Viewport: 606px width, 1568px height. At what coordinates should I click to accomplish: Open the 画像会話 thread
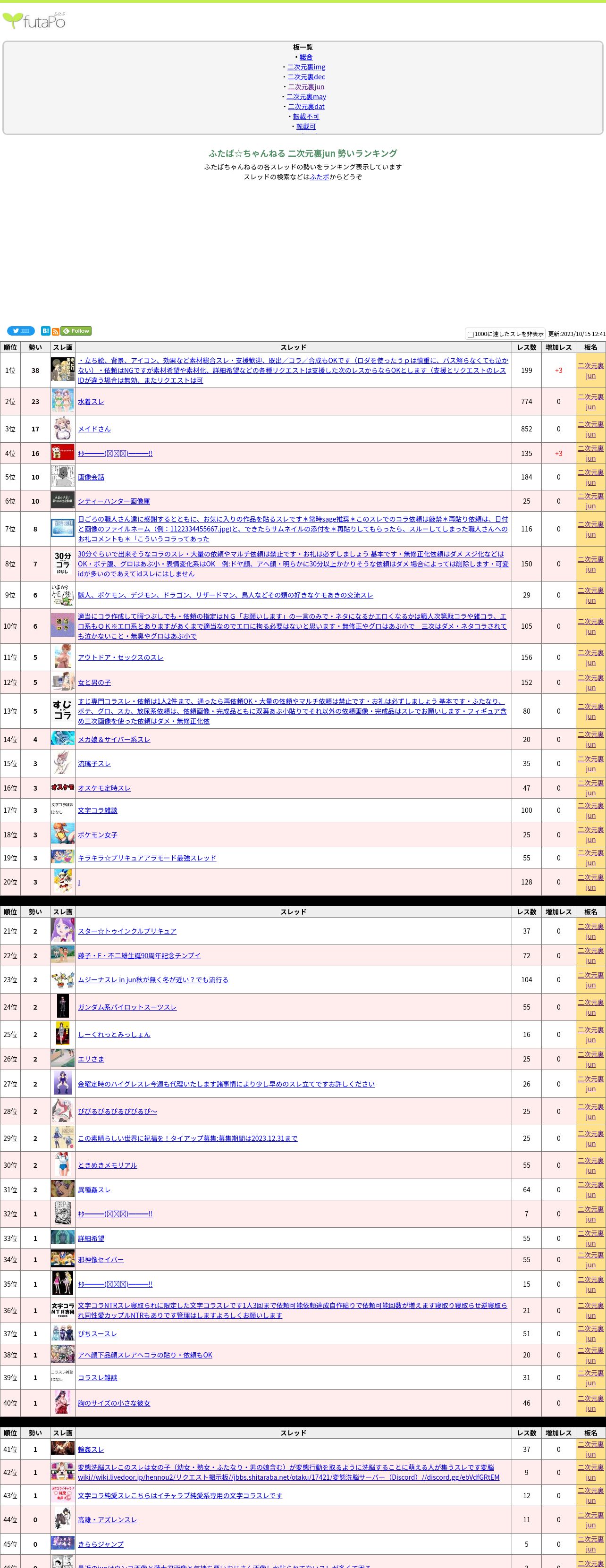[x=91, y=477]
